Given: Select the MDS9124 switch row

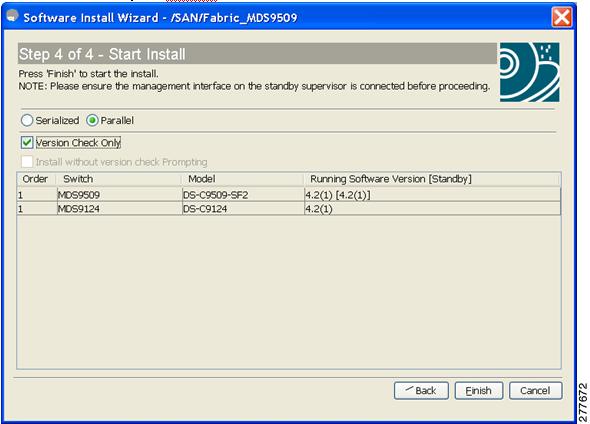Looking at the screenshot, I should click(289, 209).
